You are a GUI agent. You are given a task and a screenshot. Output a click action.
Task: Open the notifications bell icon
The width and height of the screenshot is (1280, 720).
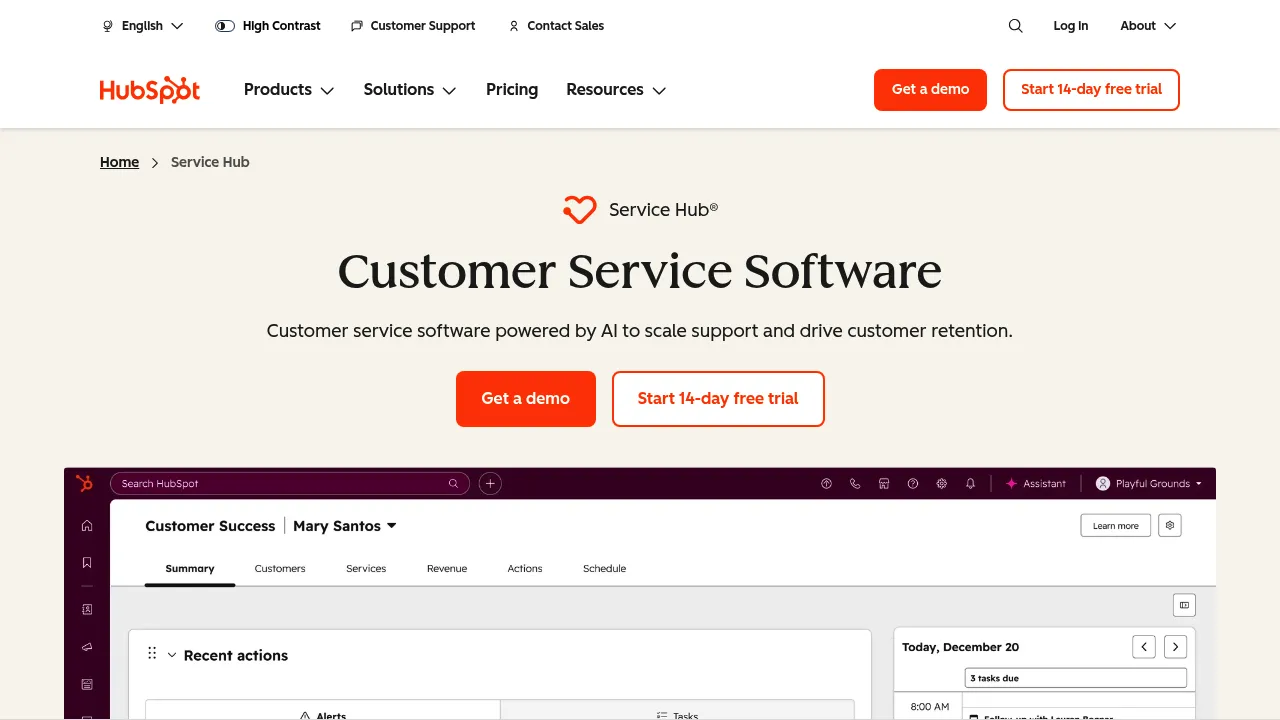[970, 483]
